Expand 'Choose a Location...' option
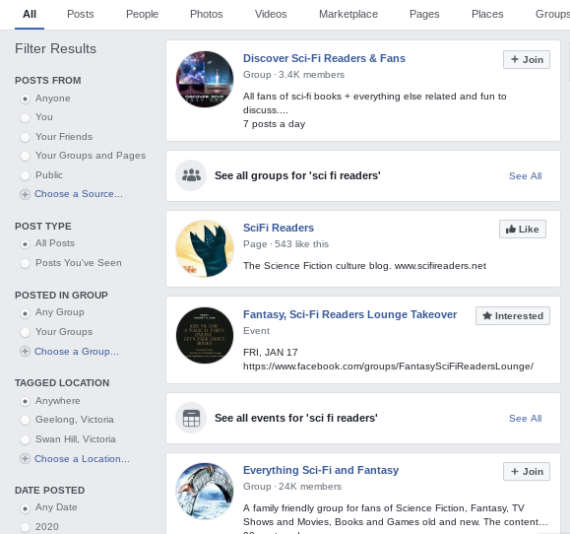Screen dimensions: 570x534 [82, 459]
